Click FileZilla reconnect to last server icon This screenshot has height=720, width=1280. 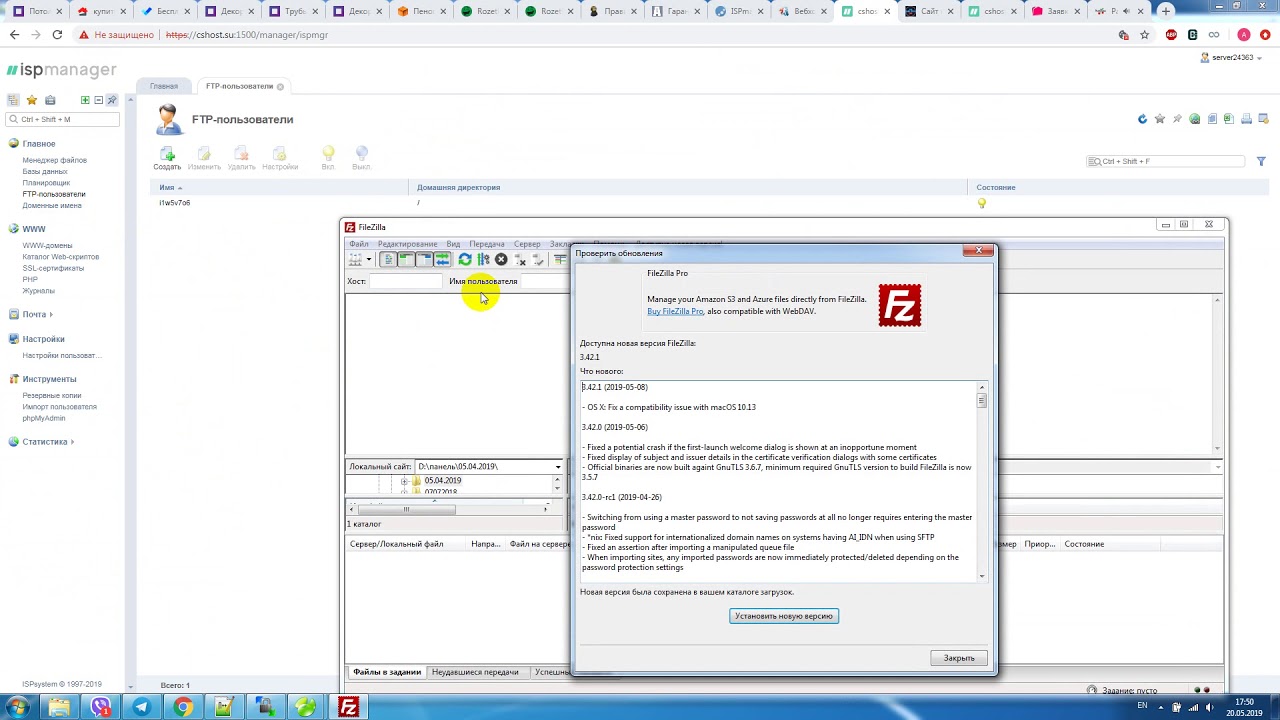(x=538, y=259)
